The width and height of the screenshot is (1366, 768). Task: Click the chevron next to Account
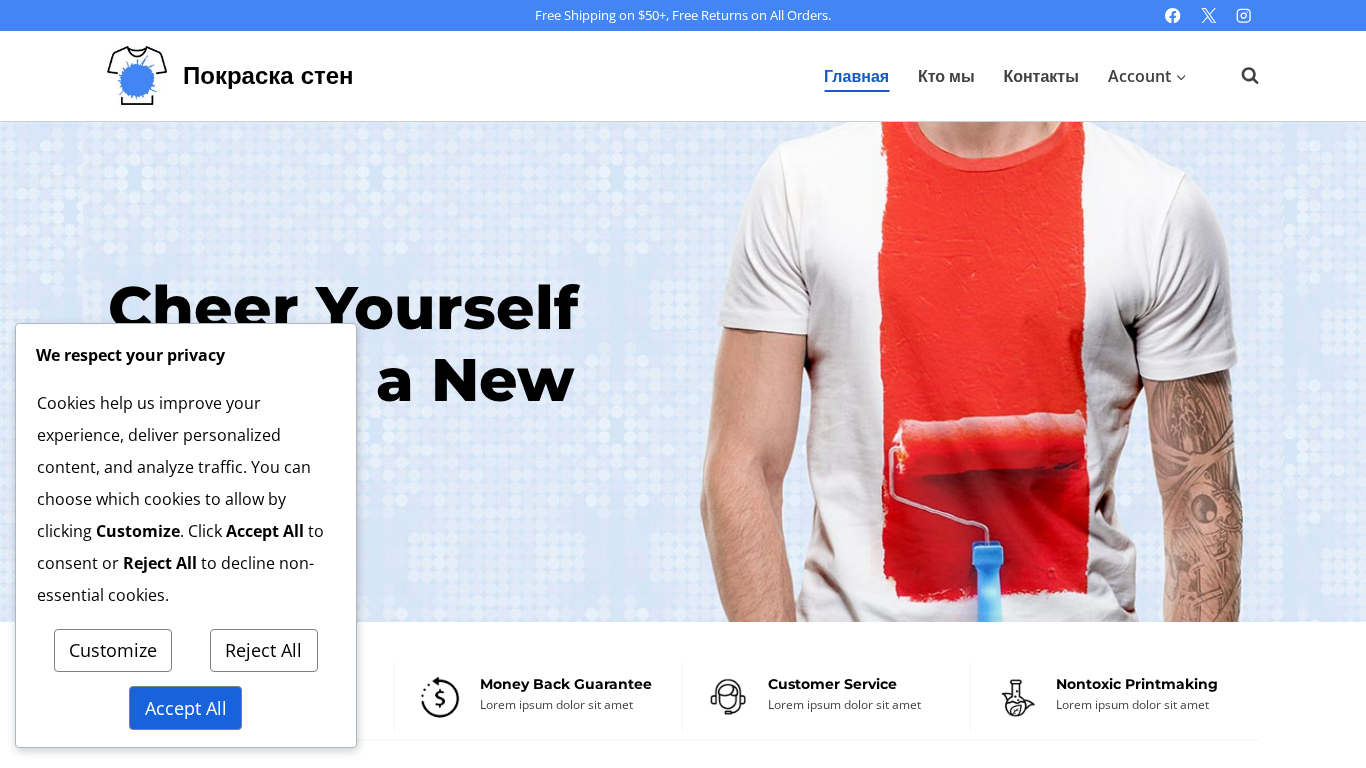click(x=1181, y=77)
